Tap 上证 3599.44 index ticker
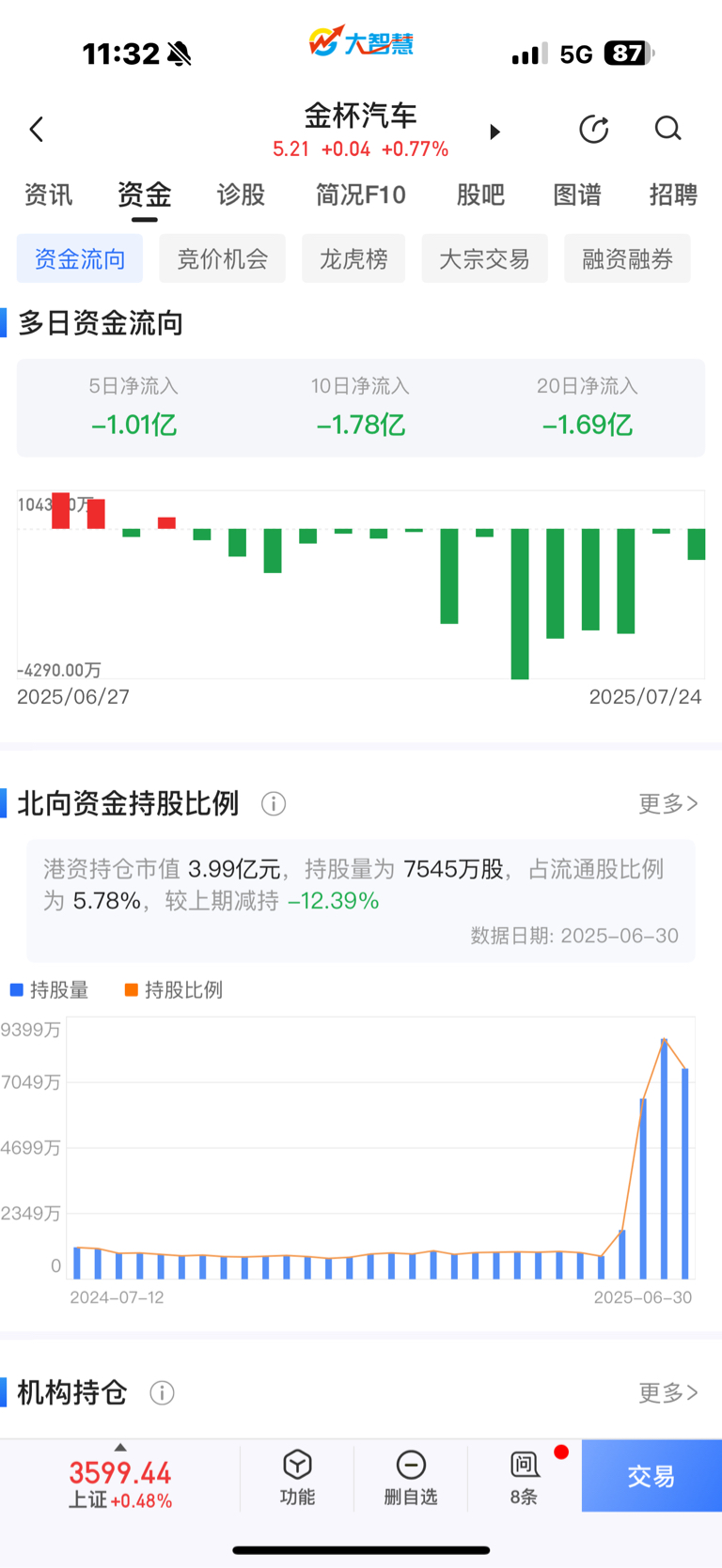This screenshot has width=722, height=1568. point(119,1483)
